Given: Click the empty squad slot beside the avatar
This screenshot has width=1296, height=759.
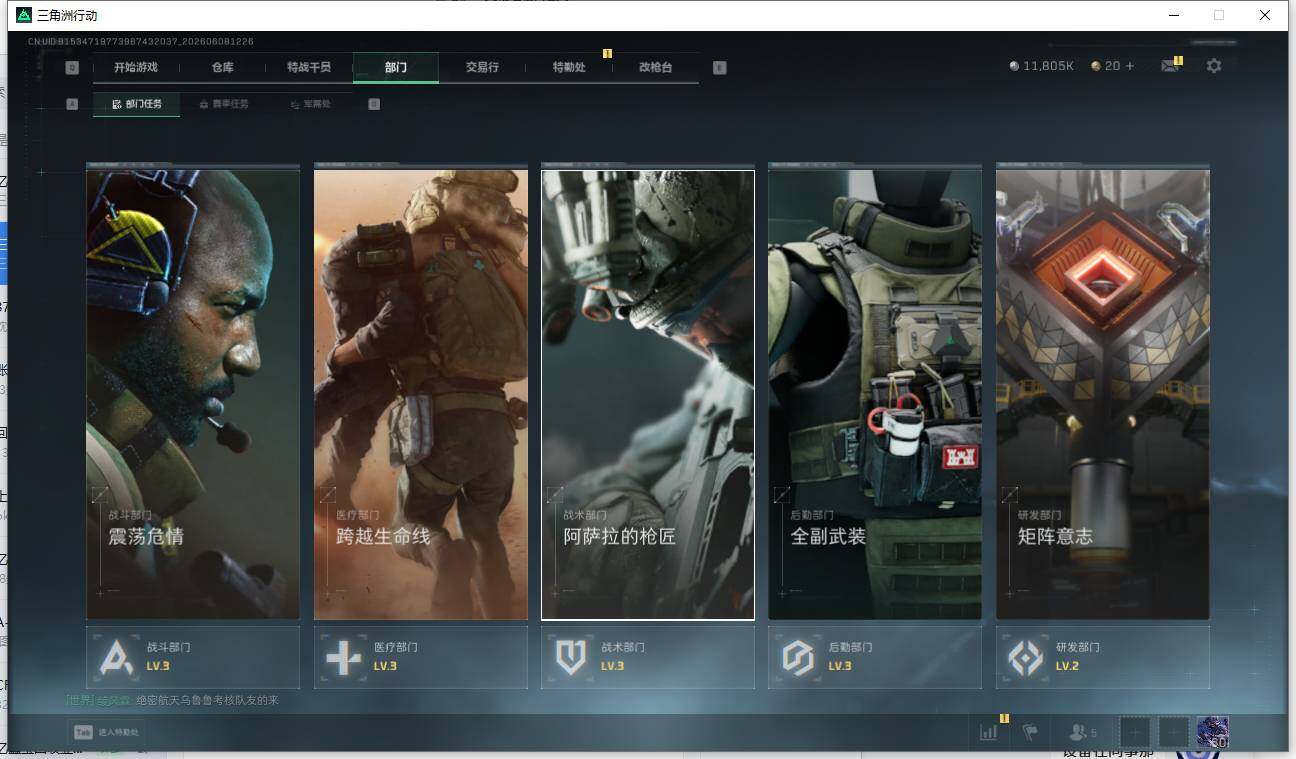Looking at the screenshot, I should coord(1174,732).
